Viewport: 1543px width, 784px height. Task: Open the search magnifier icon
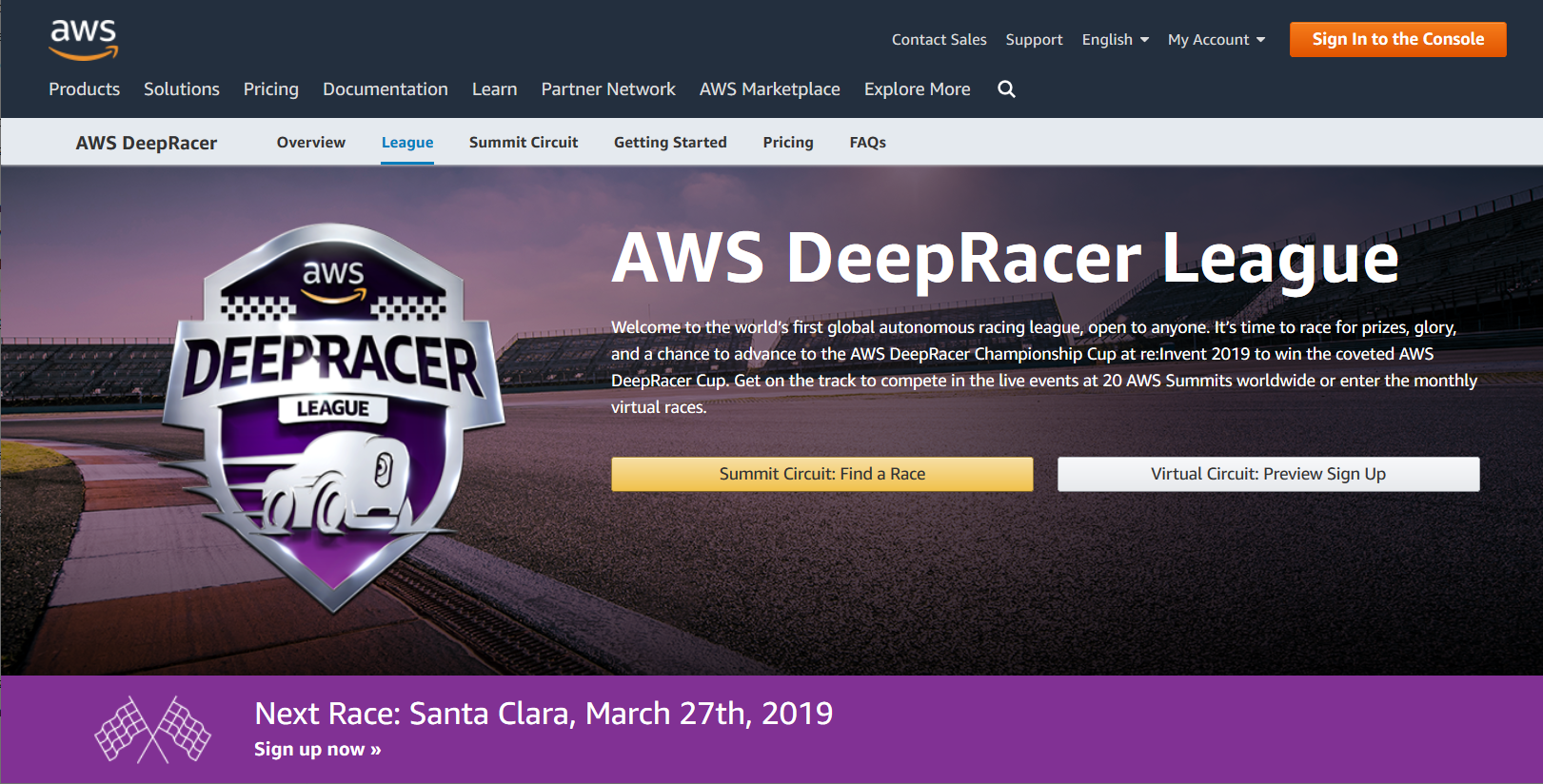(1006, 89)
